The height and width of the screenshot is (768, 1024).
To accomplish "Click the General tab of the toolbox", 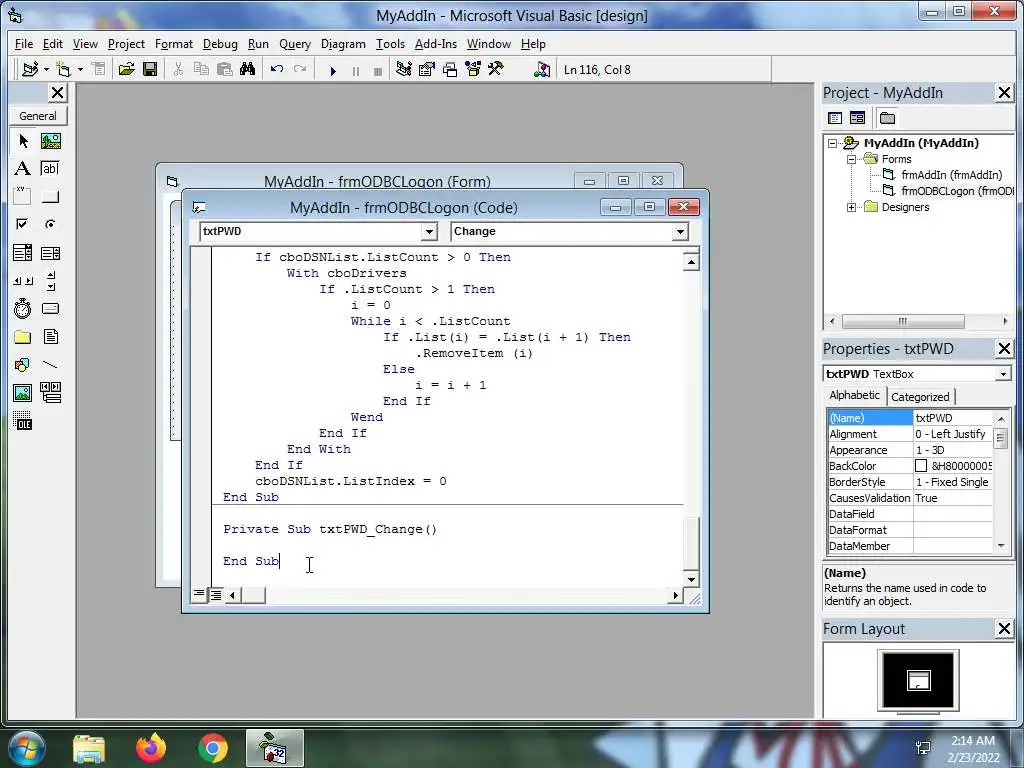I will 38,116.
